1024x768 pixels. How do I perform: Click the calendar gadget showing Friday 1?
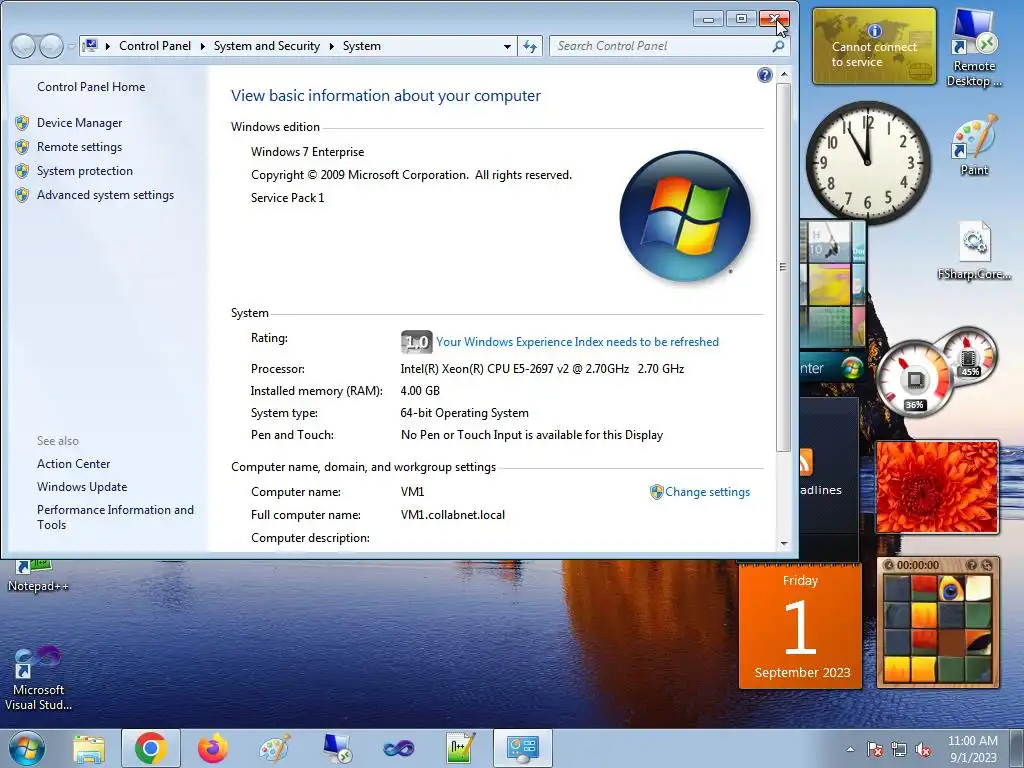point(800,626)
